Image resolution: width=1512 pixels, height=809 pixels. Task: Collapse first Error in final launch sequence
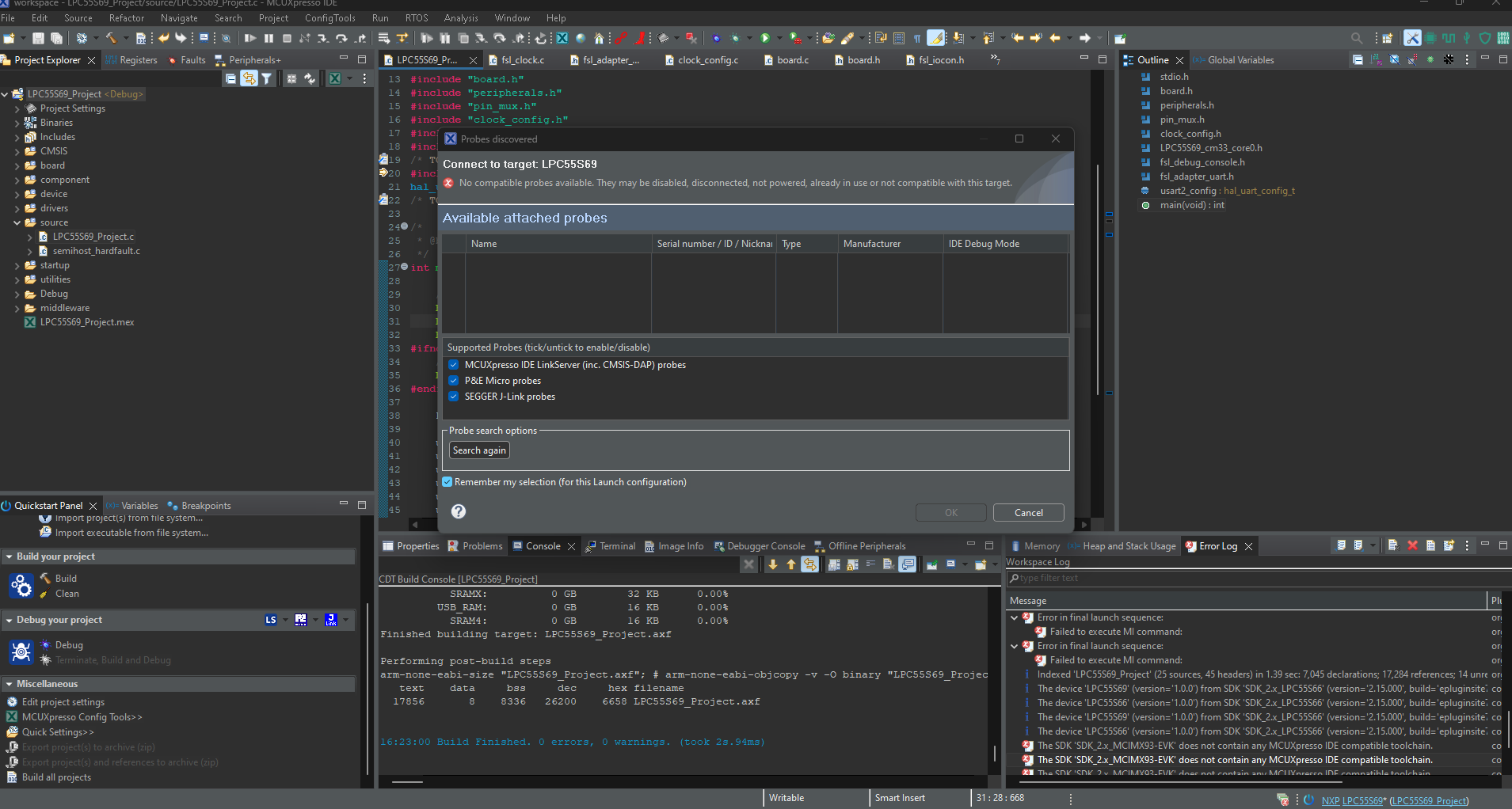[1015, 617]
